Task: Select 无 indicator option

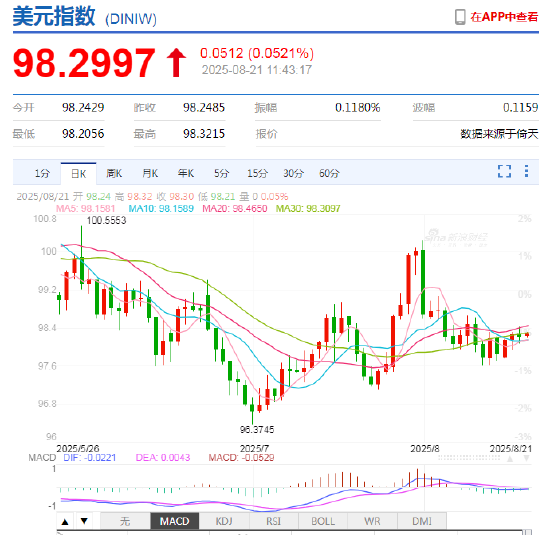Action: tap(125, 521)
